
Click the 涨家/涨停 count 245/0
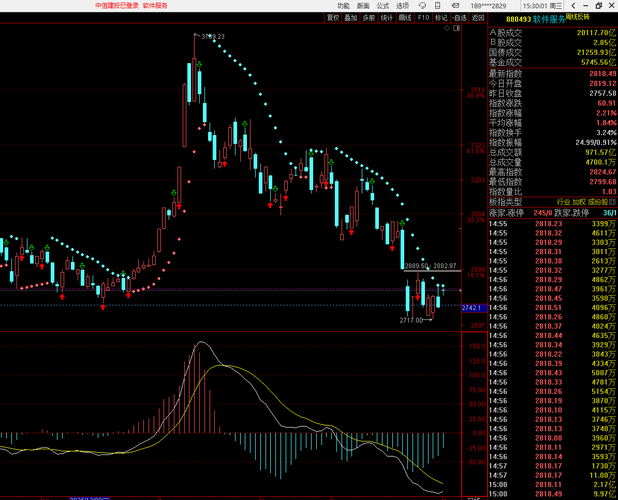pos(543,213)
